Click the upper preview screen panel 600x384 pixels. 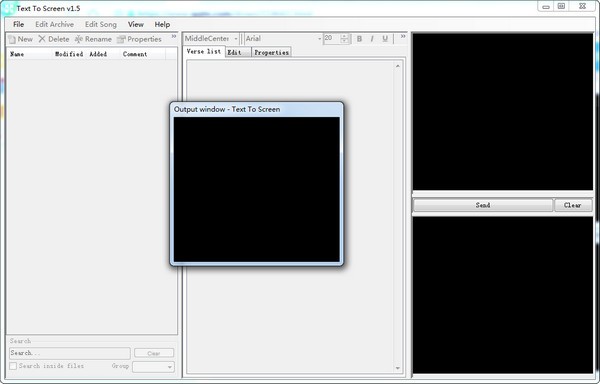[x=503, y=112]
